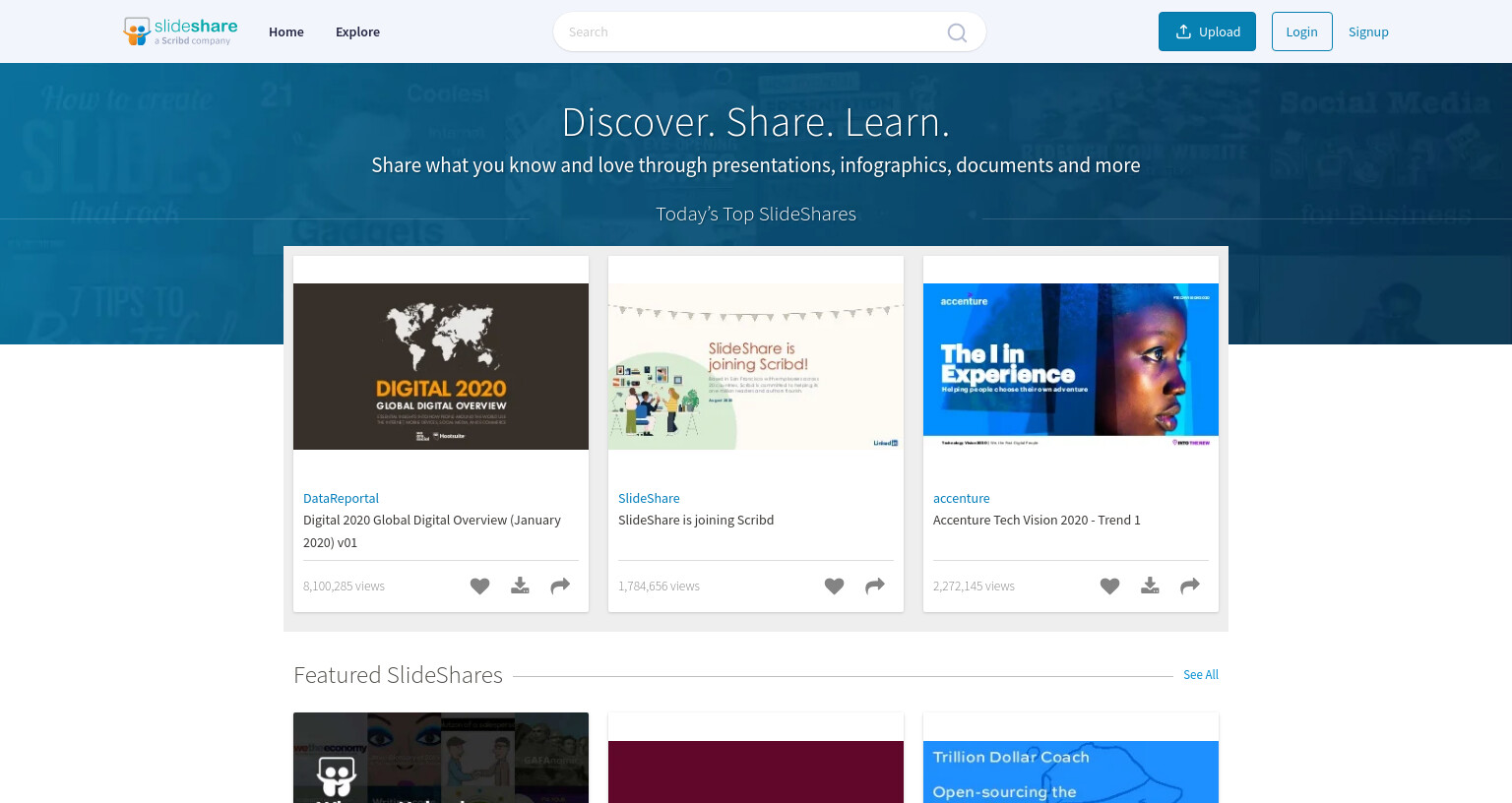Click the Upload button
The width and height of the screenshot is (1512, 803).
coord(1207,31)
